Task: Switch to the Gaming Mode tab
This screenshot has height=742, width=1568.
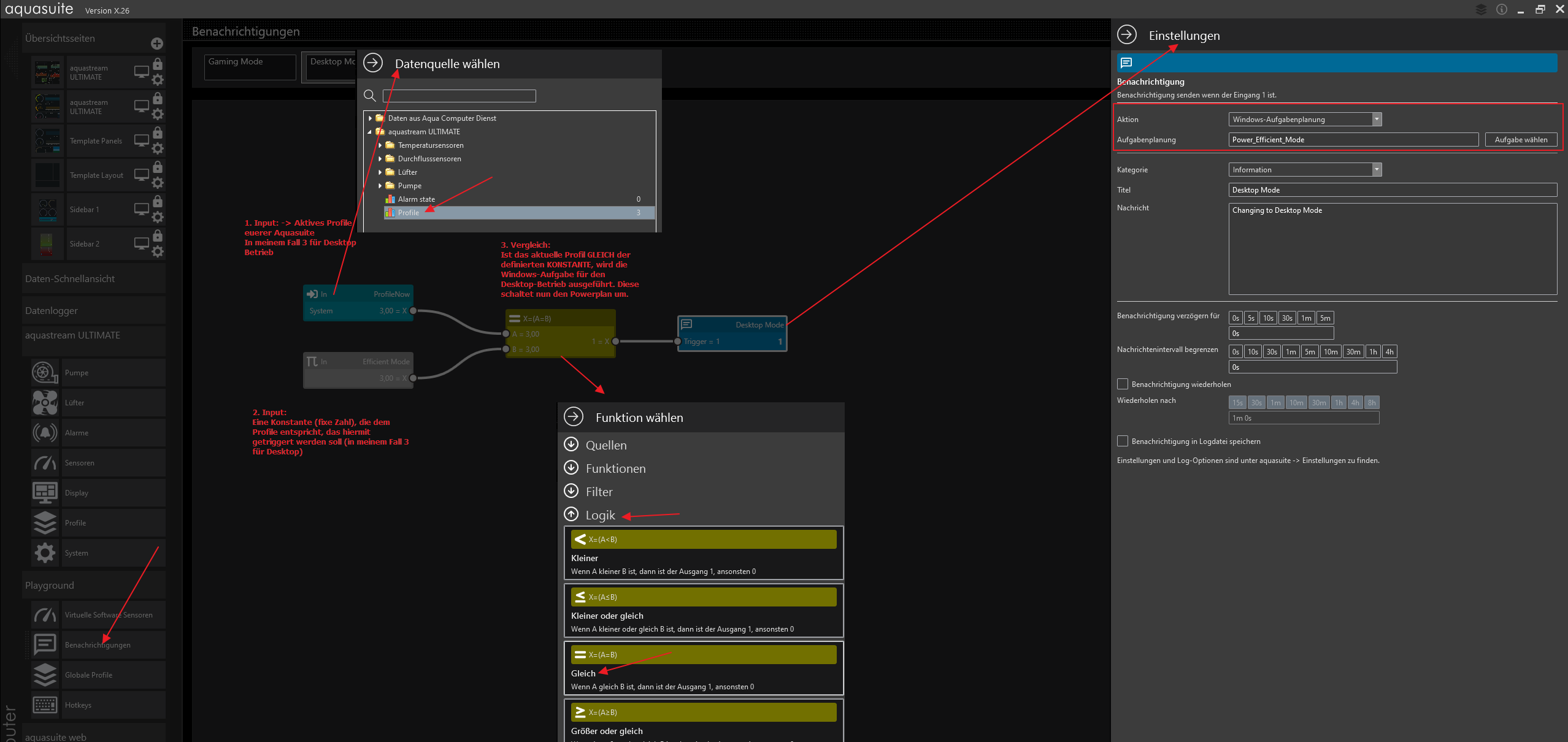Action: point(250,67)
